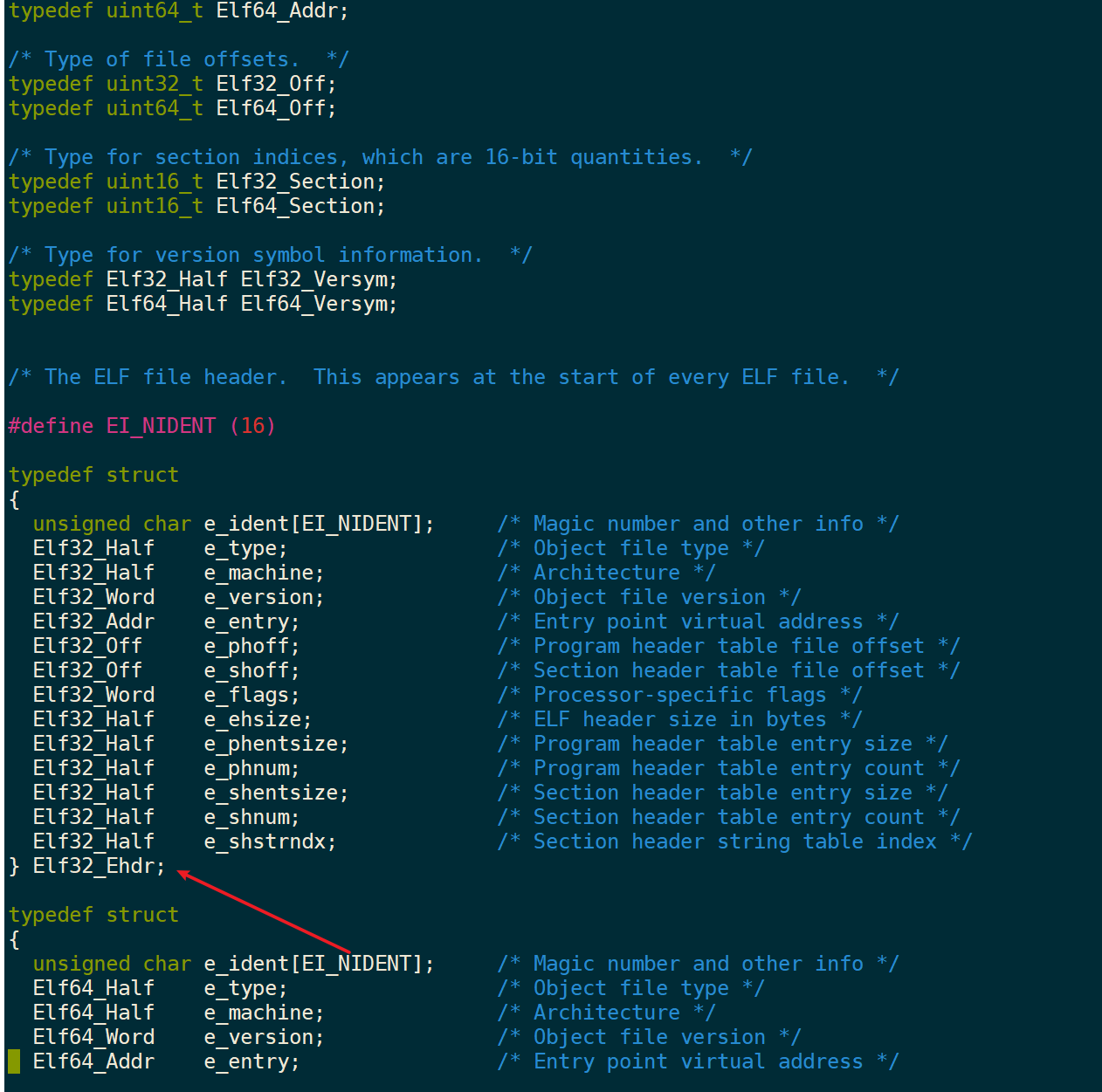Viewport: 1102px width, 1092px height.
Task: Click the first e_shoff field name
Action: coord(250,670)
